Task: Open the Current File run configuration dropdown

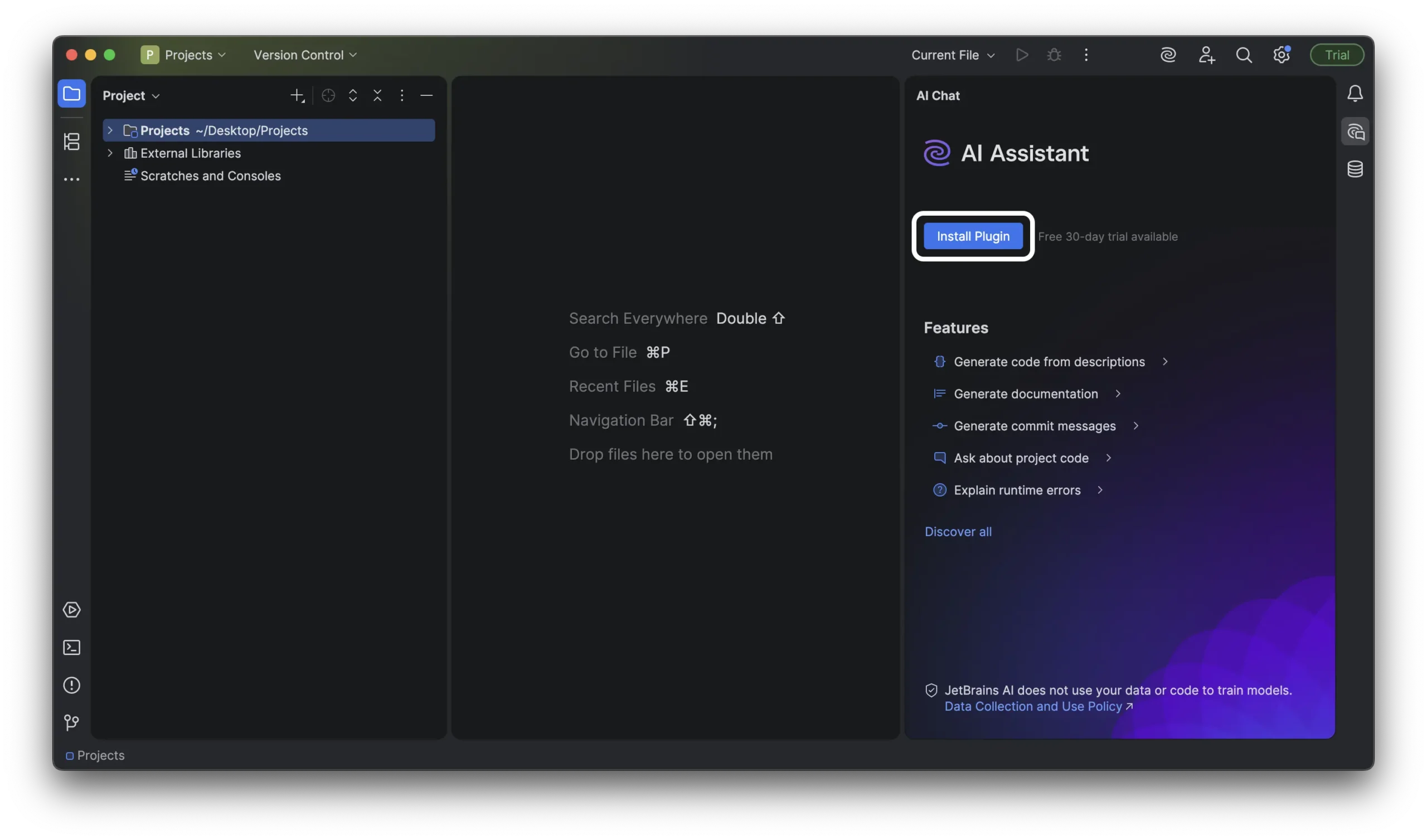Action: click(x=952, y=55)
